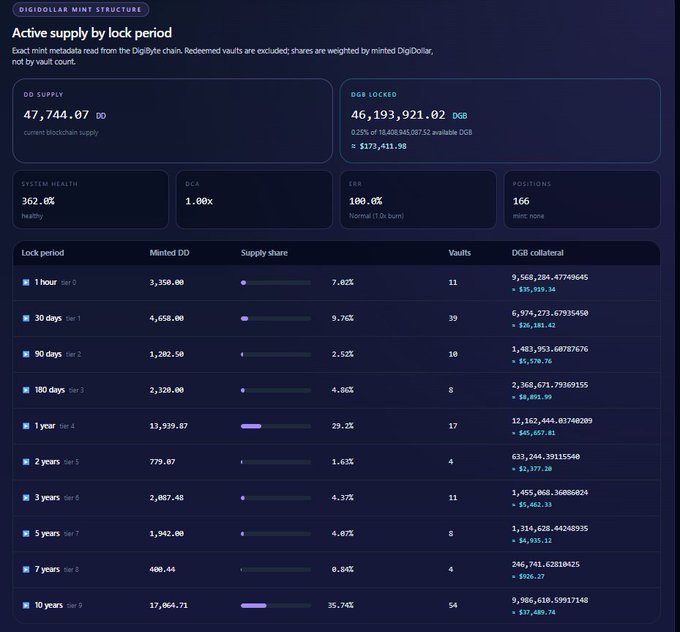The height and width of the screenshot is (632, 680).
Task: Click minted value 2,320.00
Action: coord(167,390)
